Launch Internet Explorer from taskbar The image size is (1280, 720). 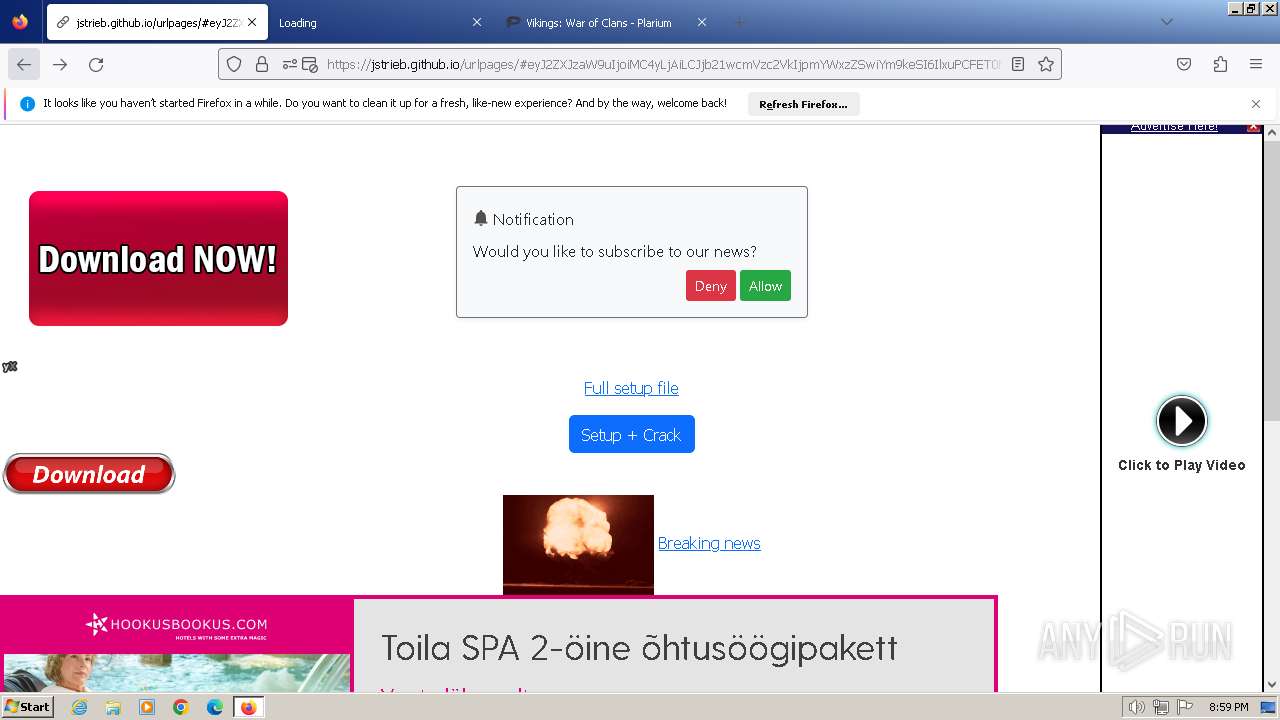79,707
